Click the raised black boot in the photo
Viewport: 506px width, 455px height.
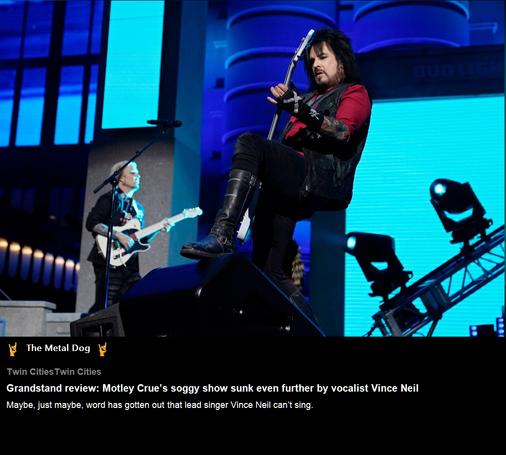coord(222,215)
